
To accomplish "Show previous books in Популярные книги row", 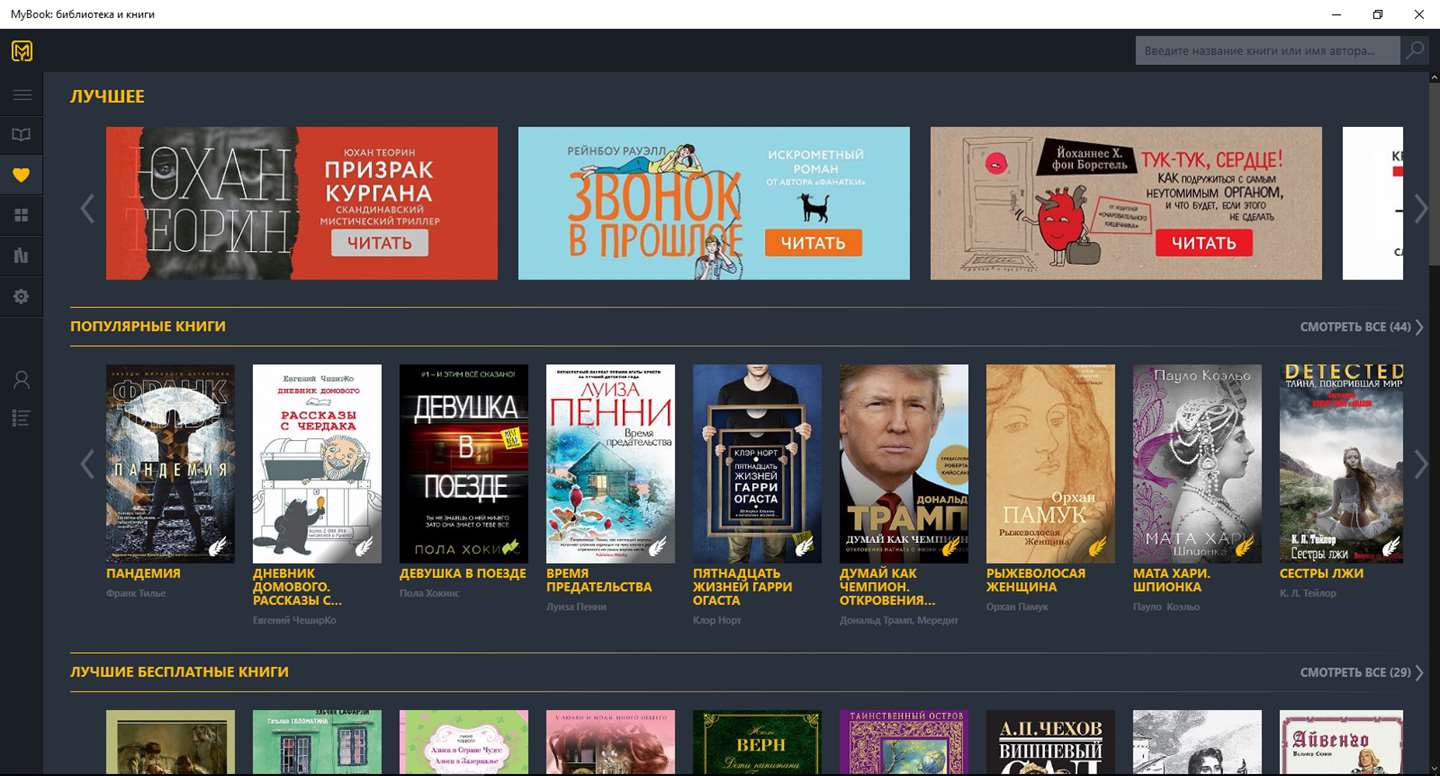I will (x=87, y=464).
